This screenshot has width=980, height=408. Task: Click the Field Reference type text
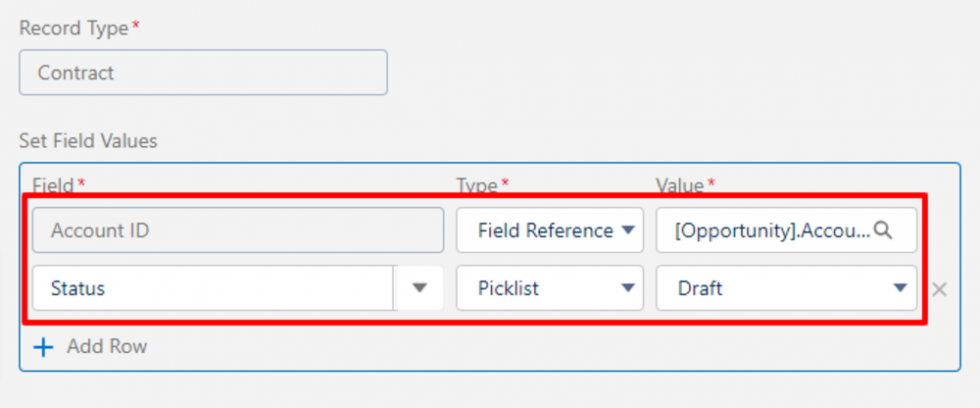click(544, 230)
